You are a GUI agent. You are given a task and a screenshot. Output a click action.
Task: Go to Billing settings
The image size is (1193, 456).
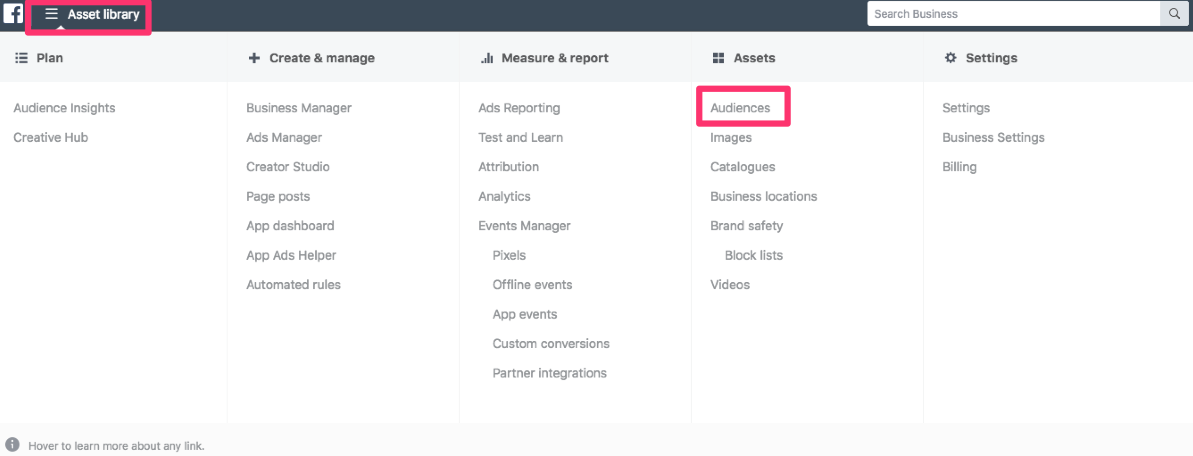tap(959, 167)
